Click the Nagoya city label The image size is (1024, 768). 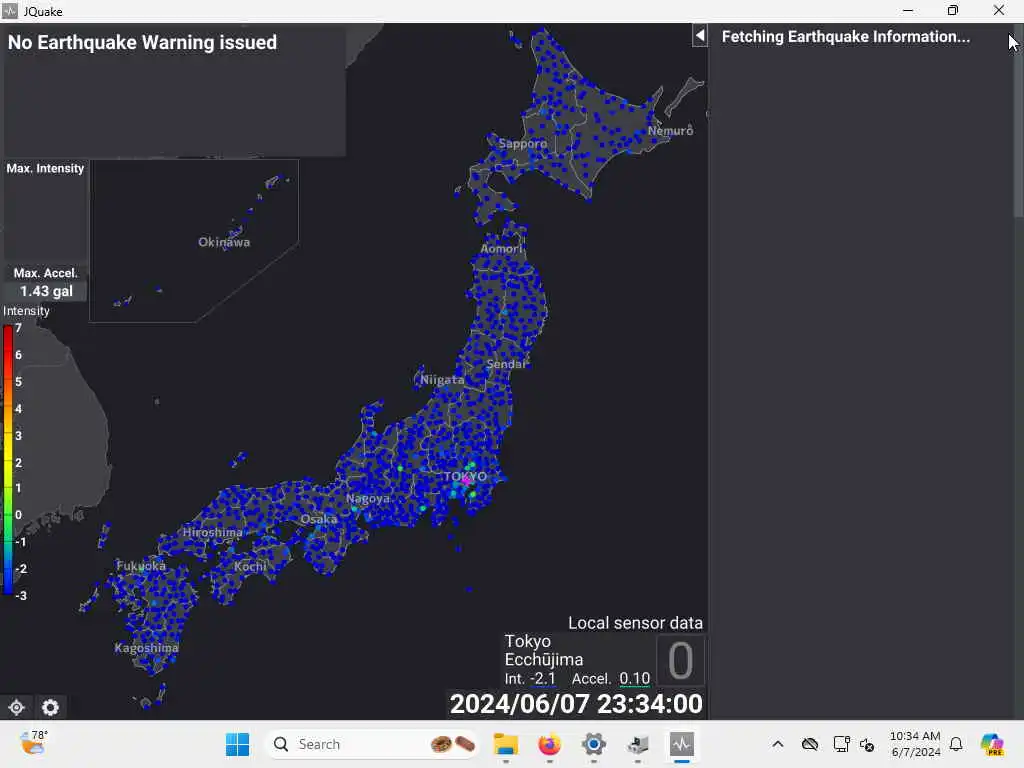coord(368,498)
